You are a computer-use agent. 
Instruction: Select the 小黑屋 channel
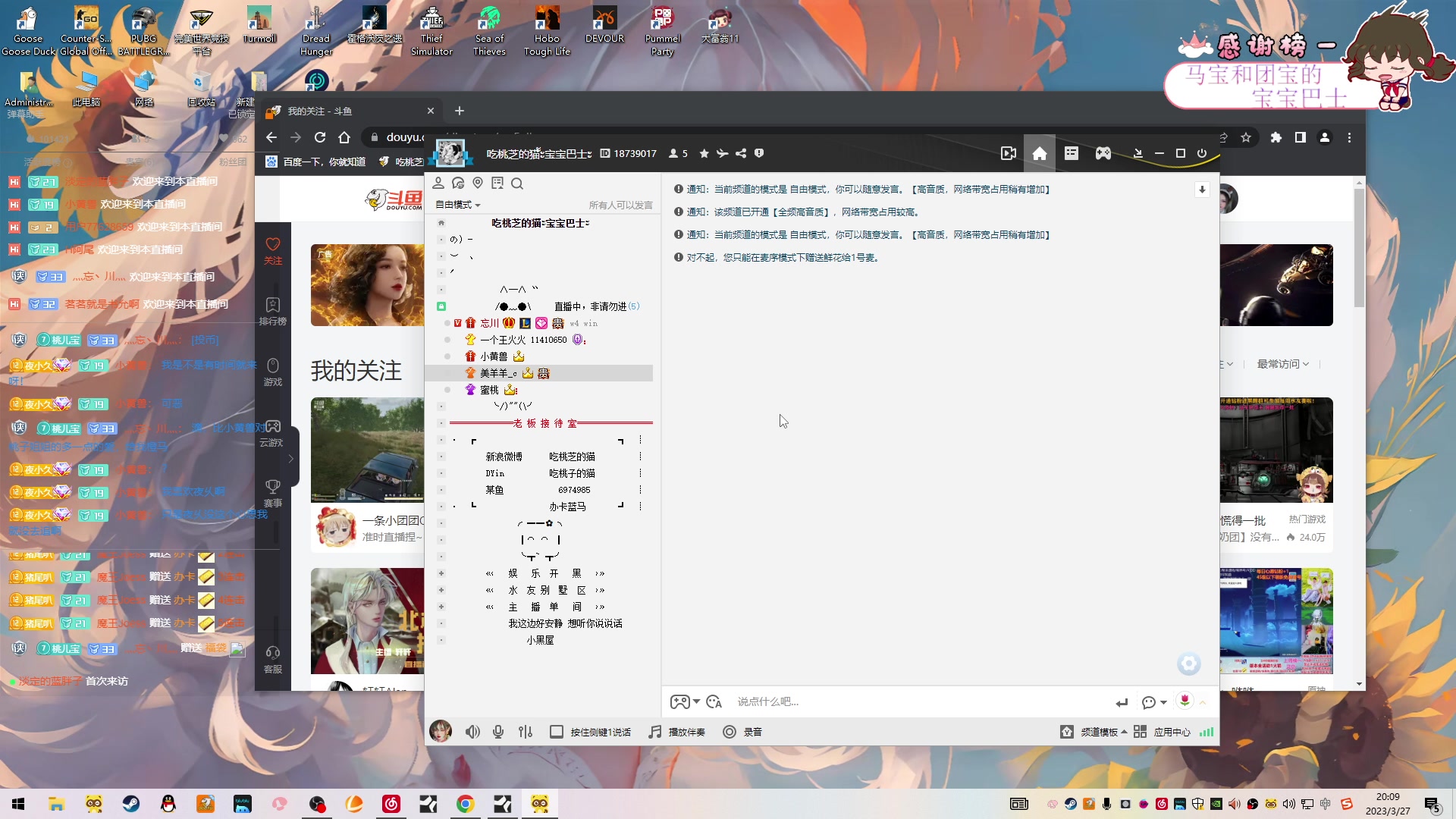pos(541,640)
